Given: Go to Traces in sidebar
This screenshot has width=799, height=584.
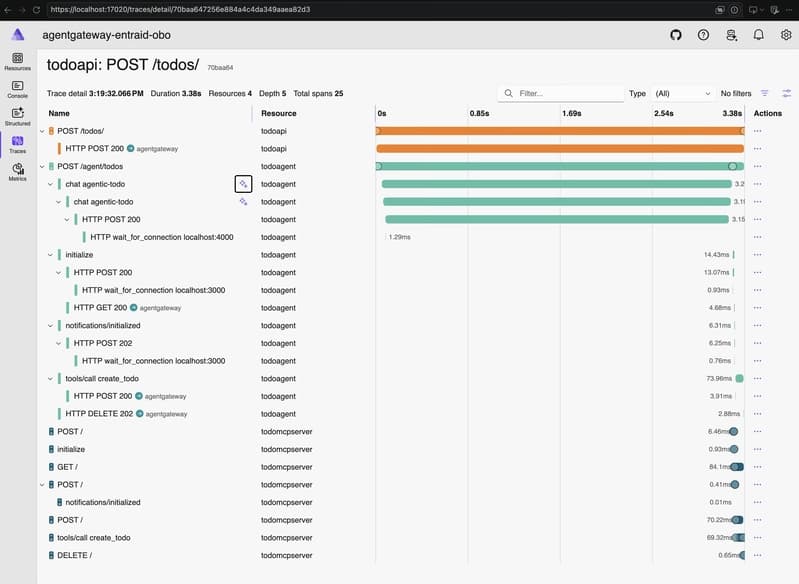Looking at the screenshot, I should coord(17,144).
